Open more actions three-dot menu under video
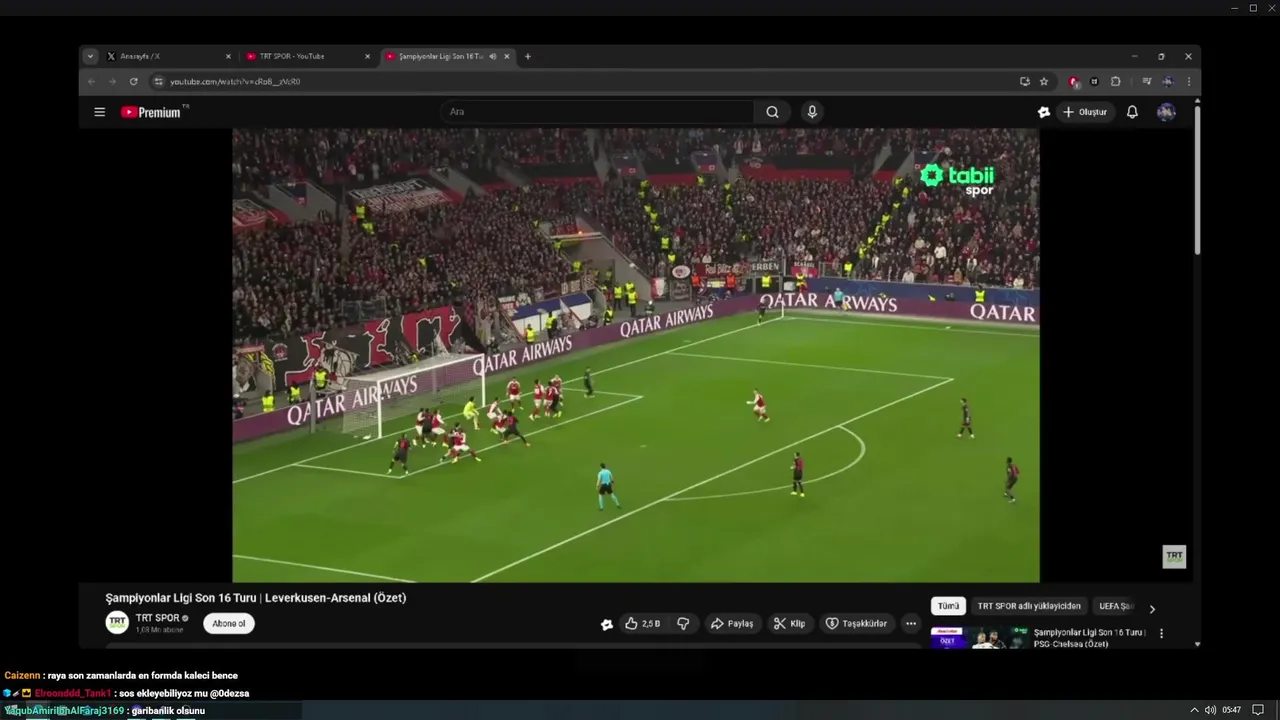The width and height of the screenshot is (1280, 720). coord(910,623)
